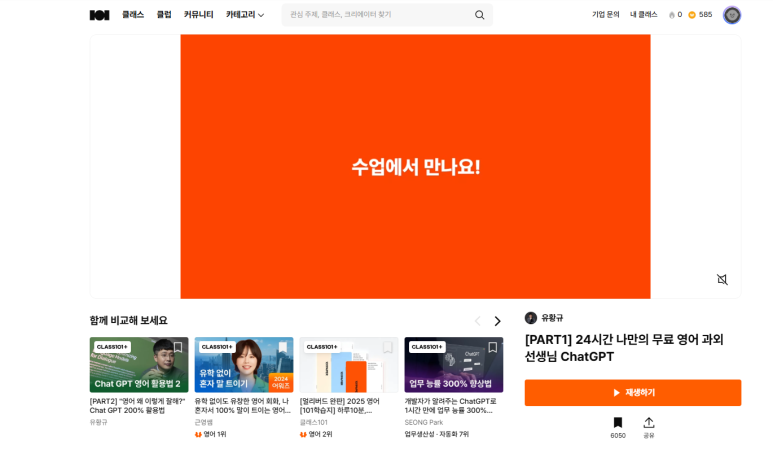This screenshot has width=773, height=449.
Task: Click the 유왕규 creator avatar icon
Action: click(531, 318)
